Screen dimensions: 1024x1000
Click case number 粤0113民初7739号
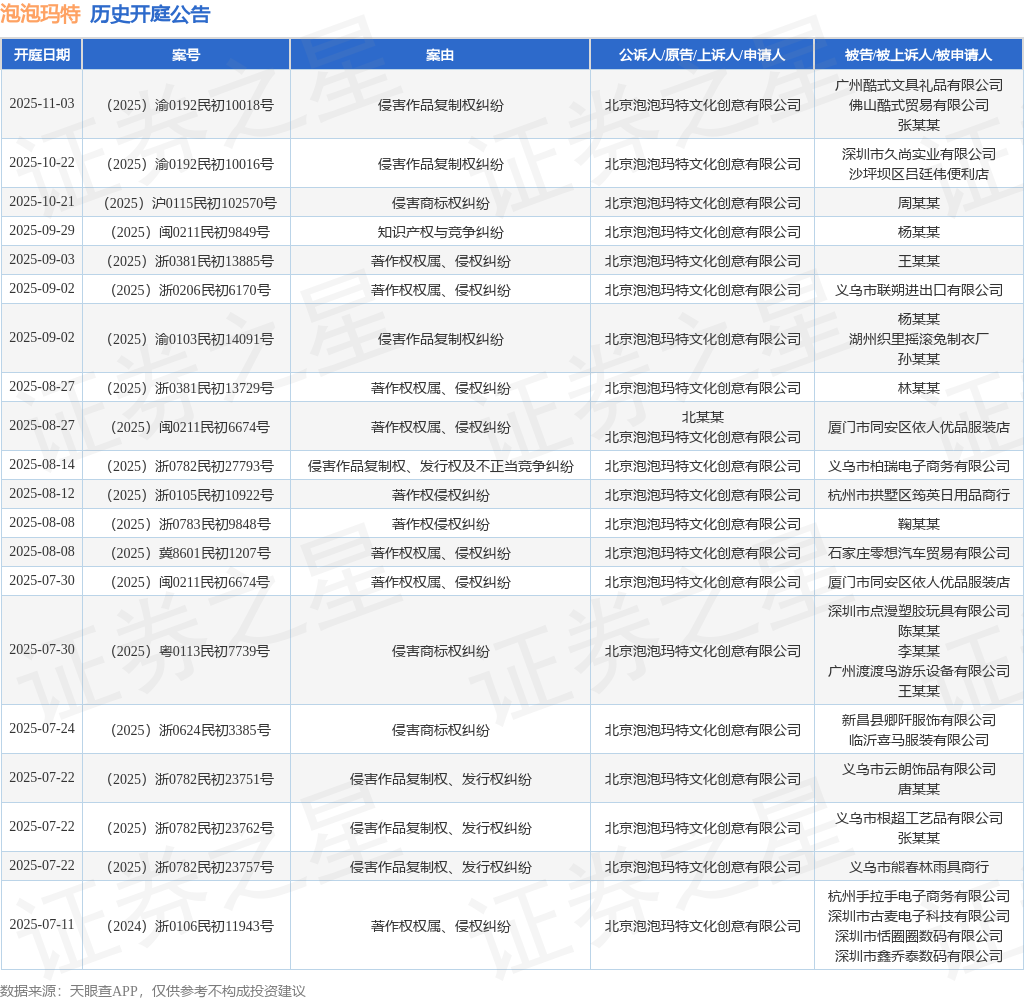coord(190,651)
